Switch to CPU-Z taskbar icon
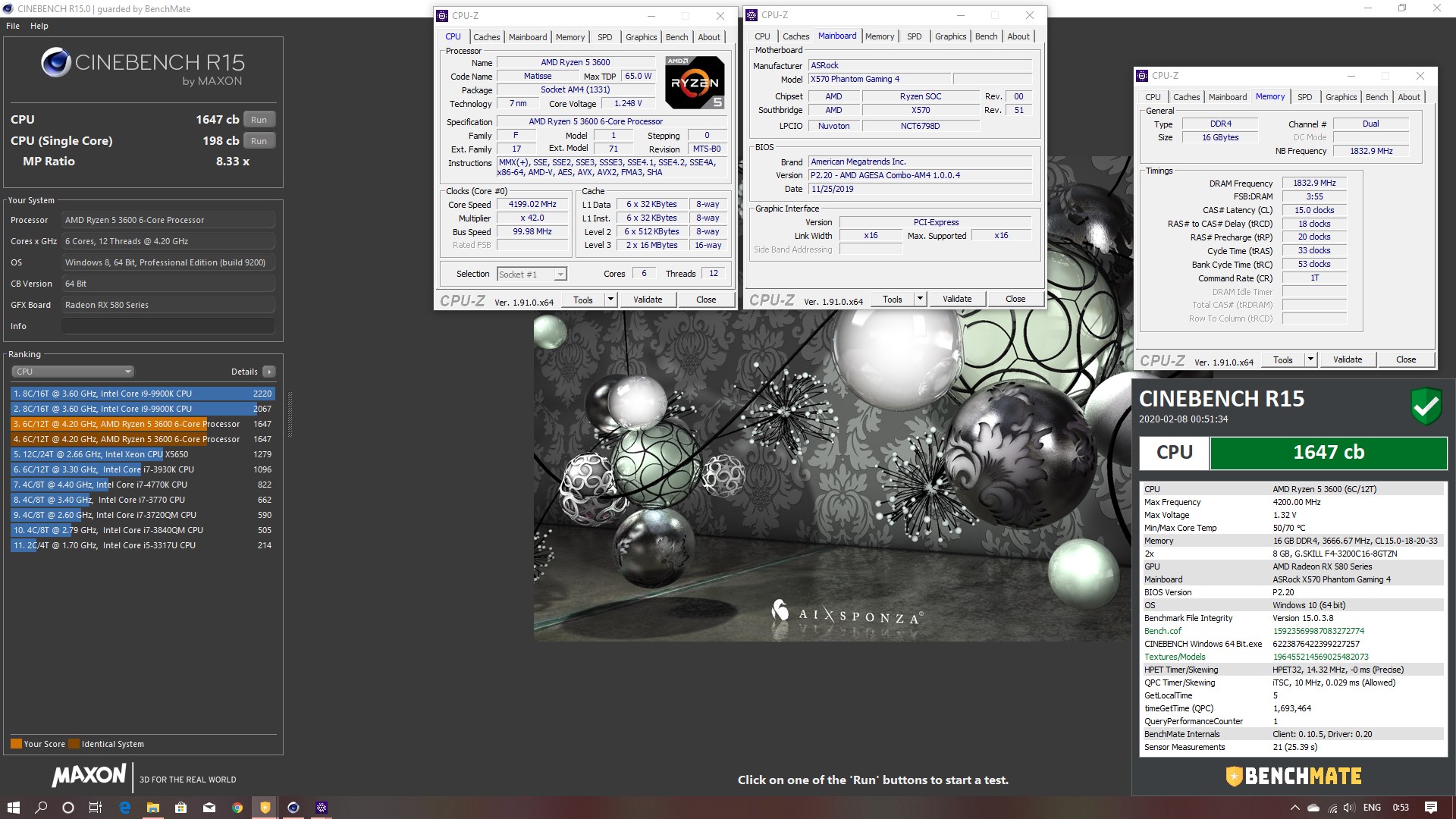Image resolution: width=1456 pixels, height=819 pixels. pyautogui.click(x=322, y=808)
